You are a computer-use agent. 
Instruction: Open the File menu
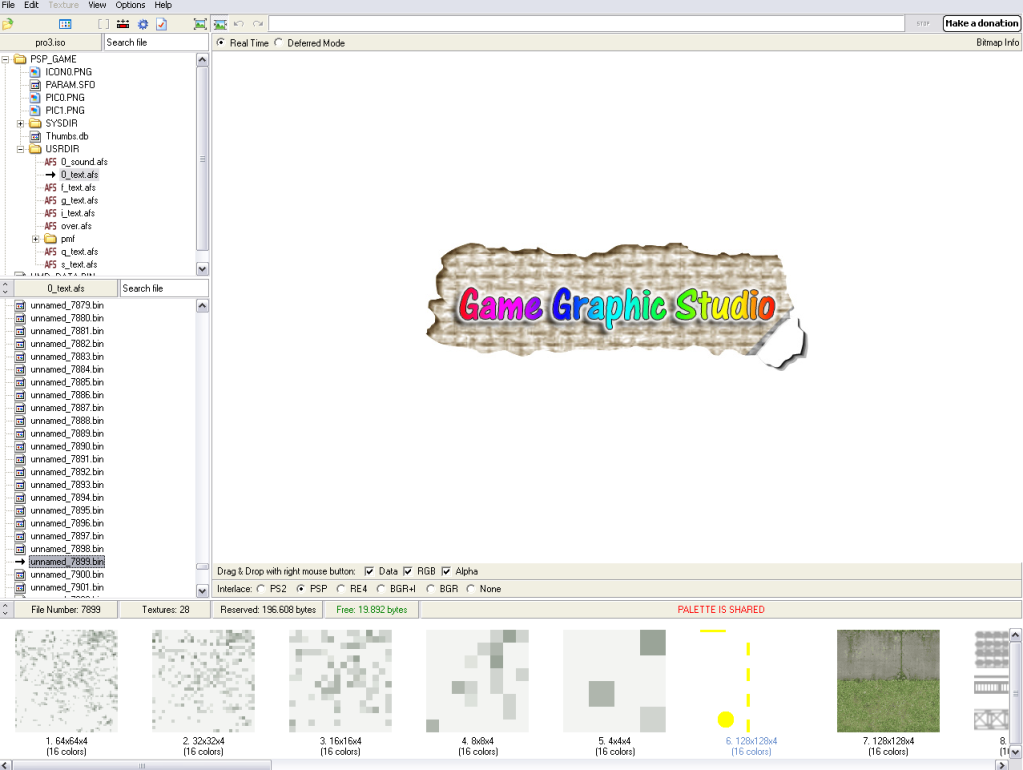pyautogui.click(x=8, y=5)
